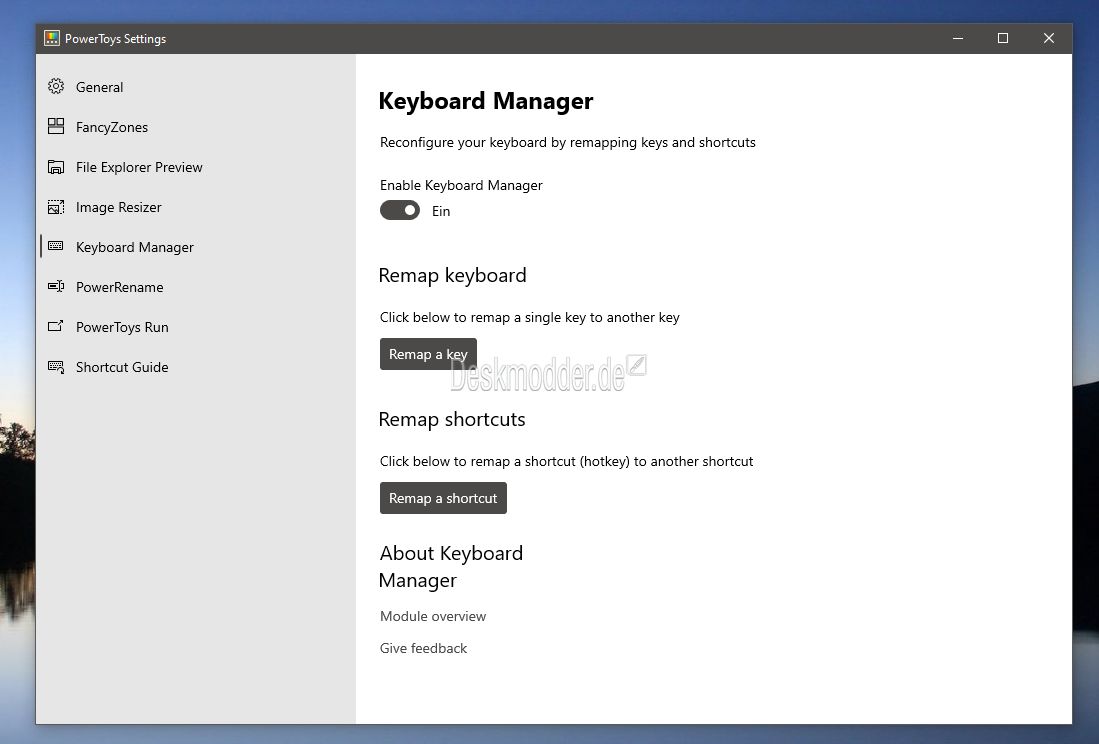
Task: Click the 'Reconfigure your keyboard' description text
Action: 568,142
